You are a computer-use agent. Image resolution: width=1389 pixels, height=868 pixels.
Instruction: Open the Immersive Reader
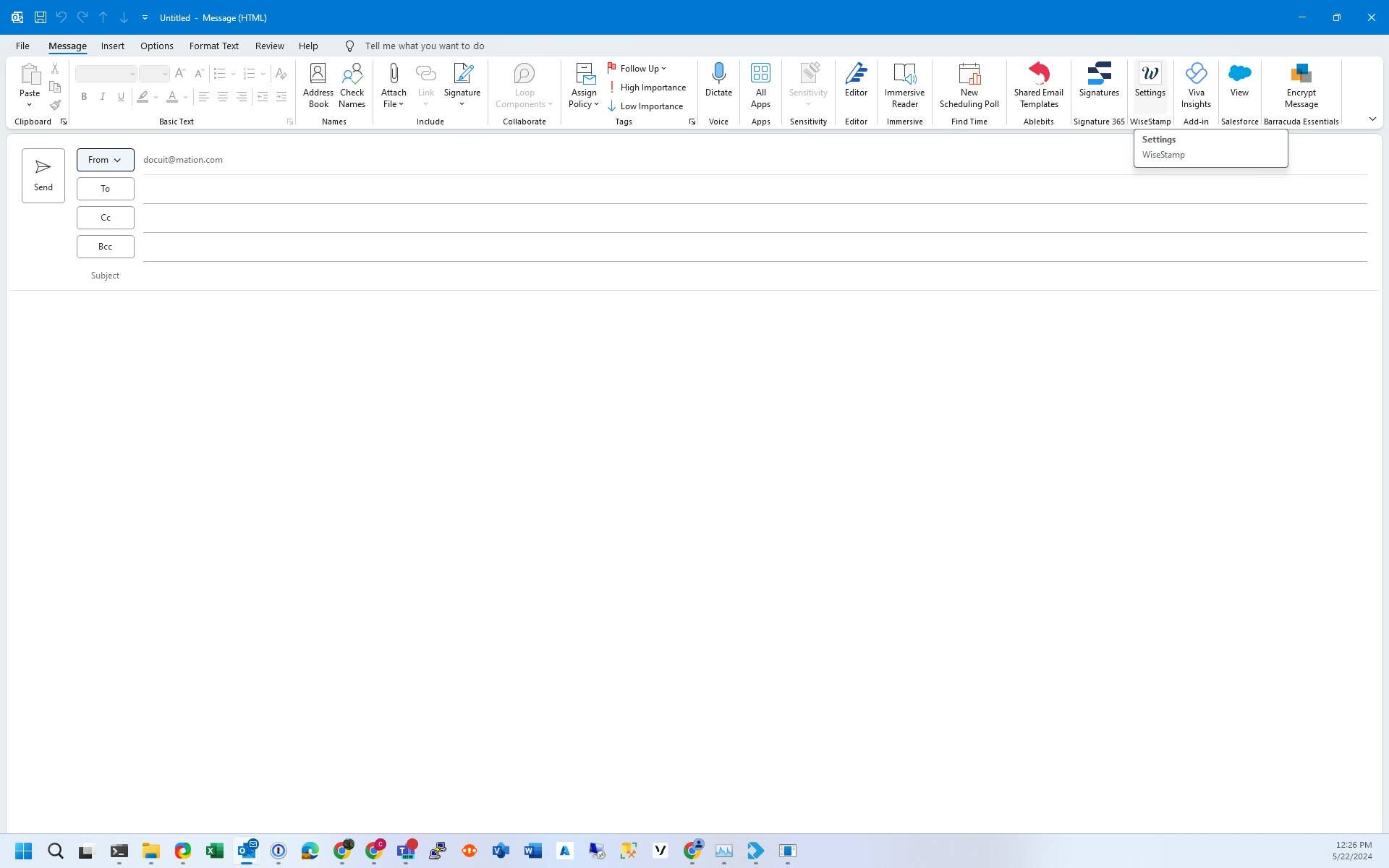coord(904,85)
